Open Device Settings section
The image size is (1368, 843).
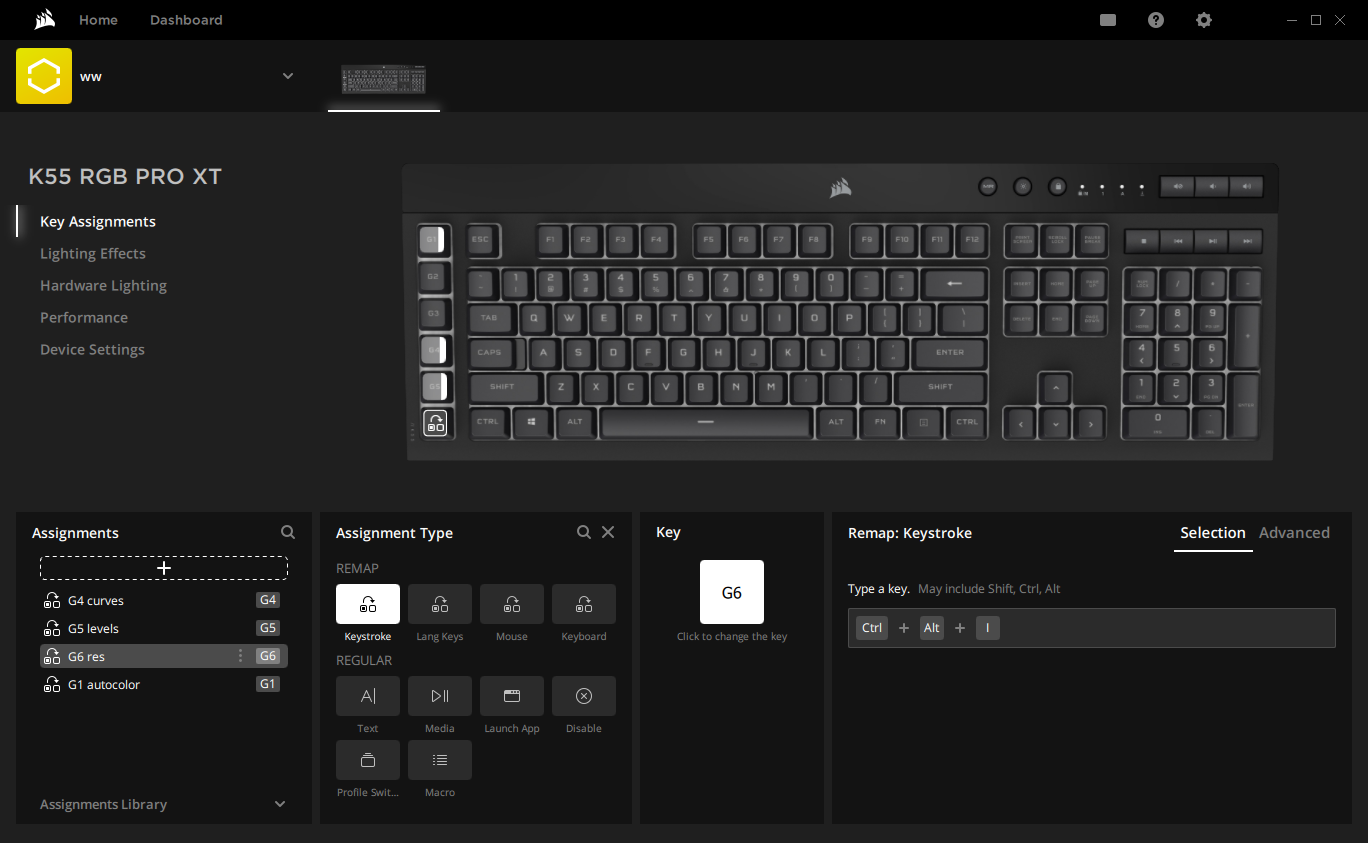[x=92, y=350]
